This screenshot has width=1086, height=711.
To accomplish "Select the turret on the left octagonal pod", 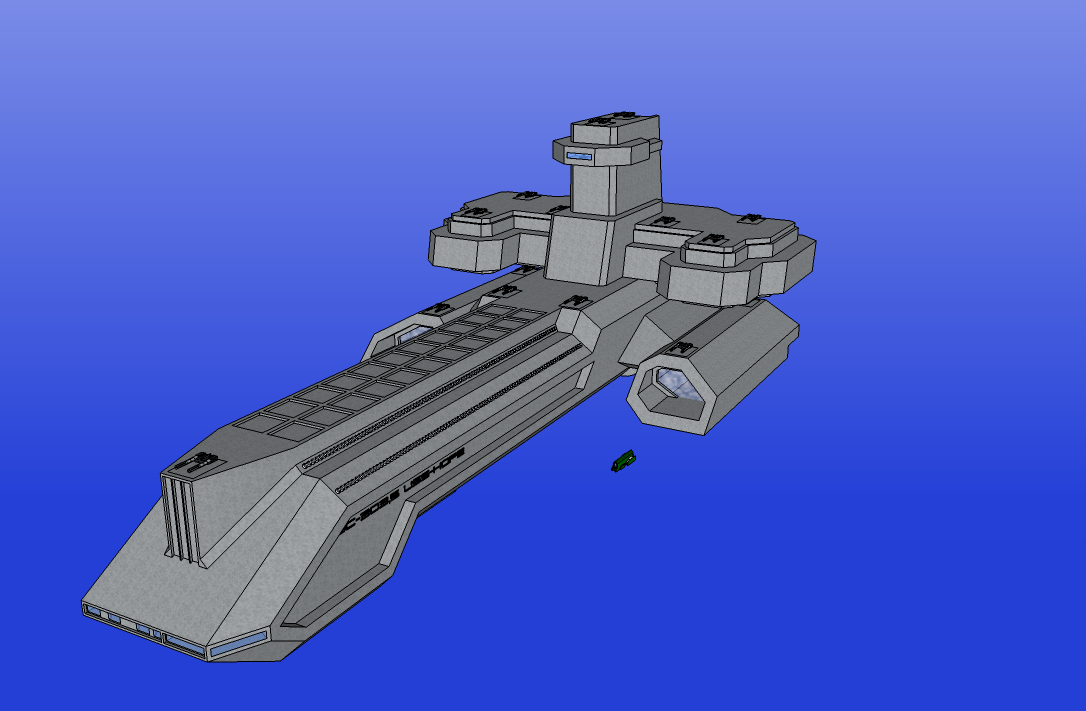I will pyautogui.click(x=473, y=211).
